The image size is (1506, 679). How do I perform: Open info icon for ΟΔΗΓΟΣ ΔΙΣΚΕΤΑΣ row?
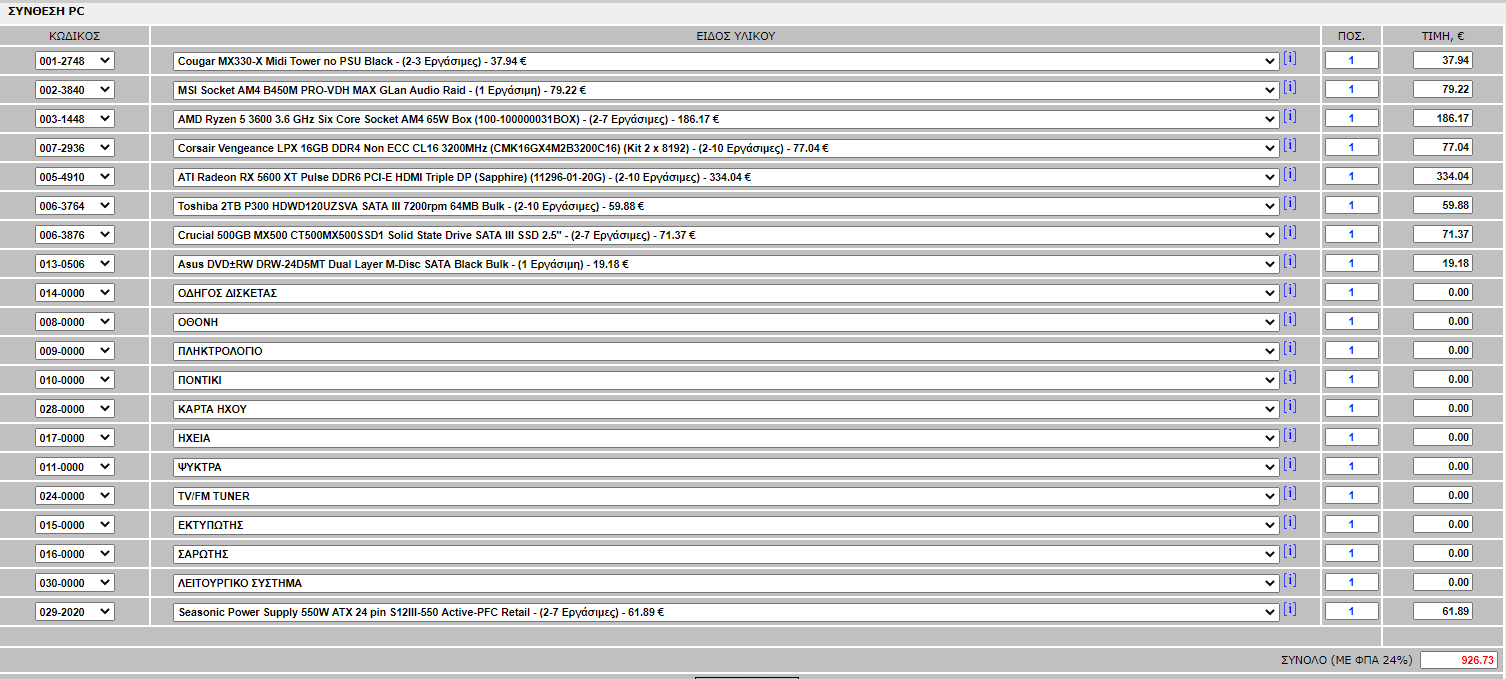(1290, 290)
